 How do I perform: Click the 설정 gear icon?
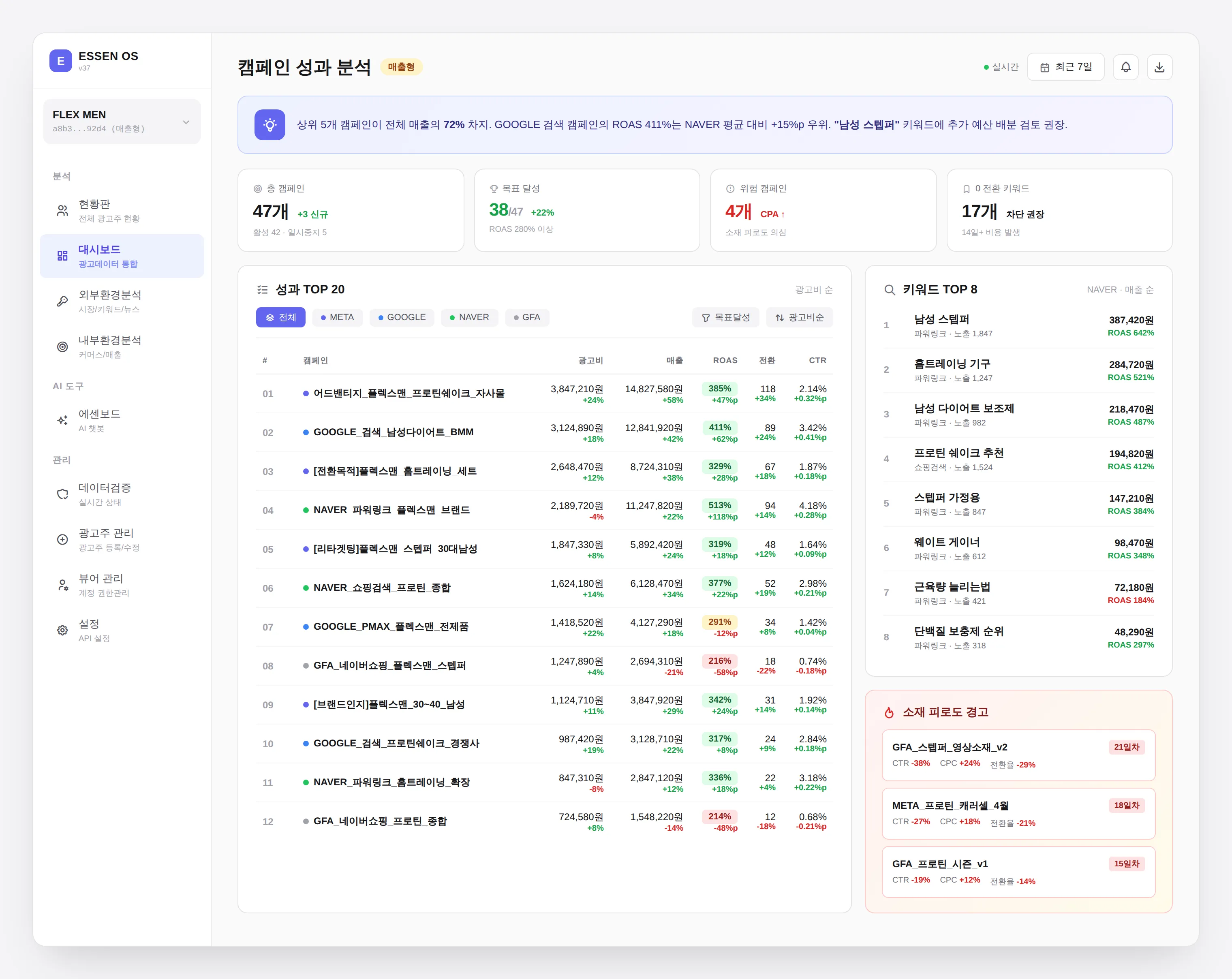[62, 630]
